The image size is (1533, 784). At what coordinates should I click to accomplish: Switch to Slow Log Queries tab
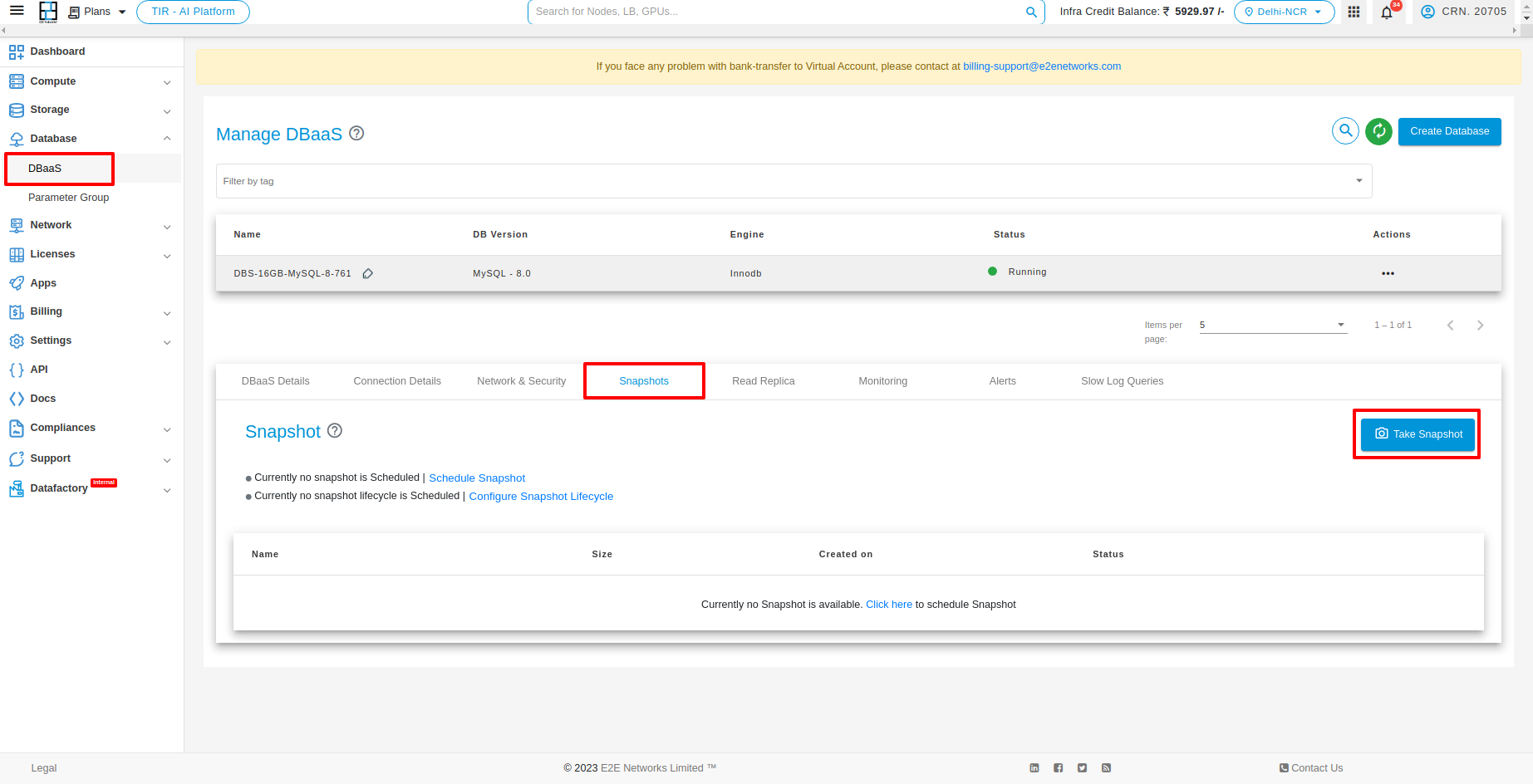[x=1122, y=381]
